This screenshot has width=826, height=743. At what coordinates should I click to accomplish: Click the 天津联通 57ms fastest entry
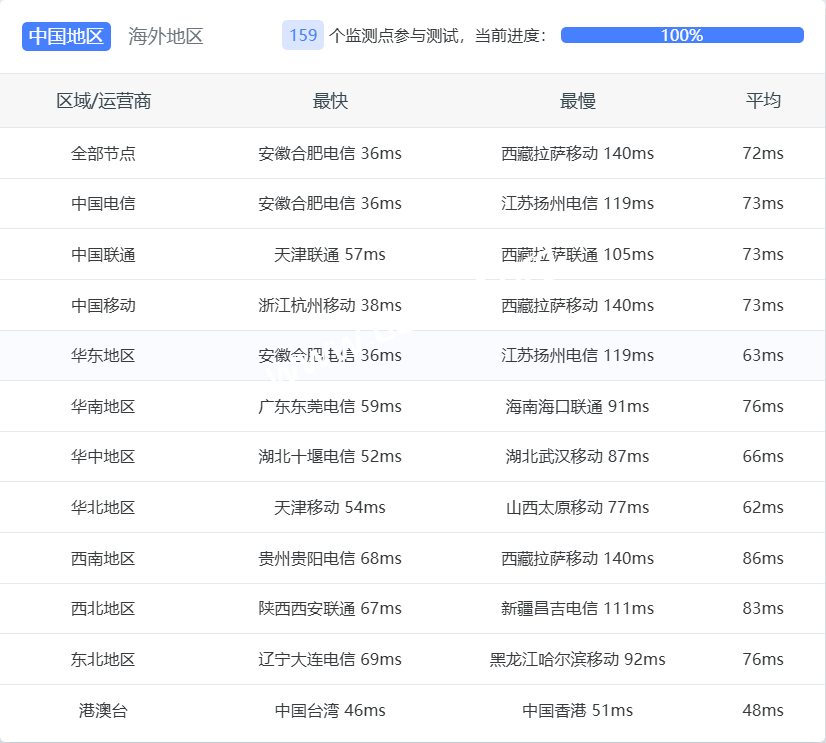330,254
